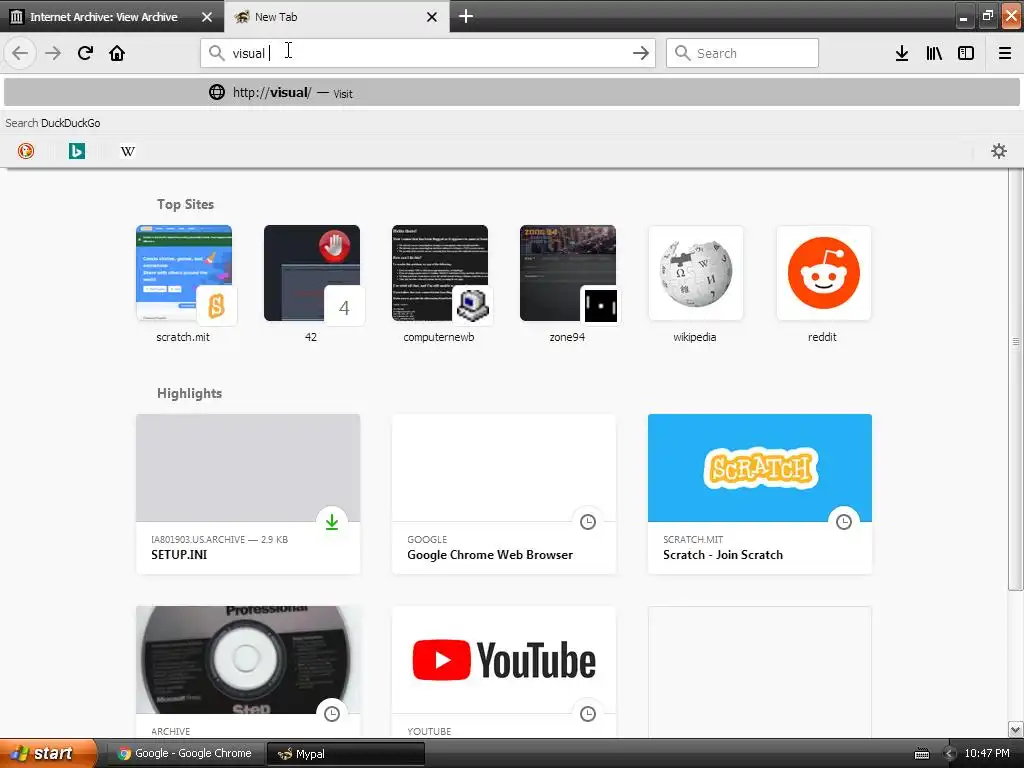Click the 10:47 PM taskbar clock
This screenshot has width=1024, height=768.
click(987, 754)
